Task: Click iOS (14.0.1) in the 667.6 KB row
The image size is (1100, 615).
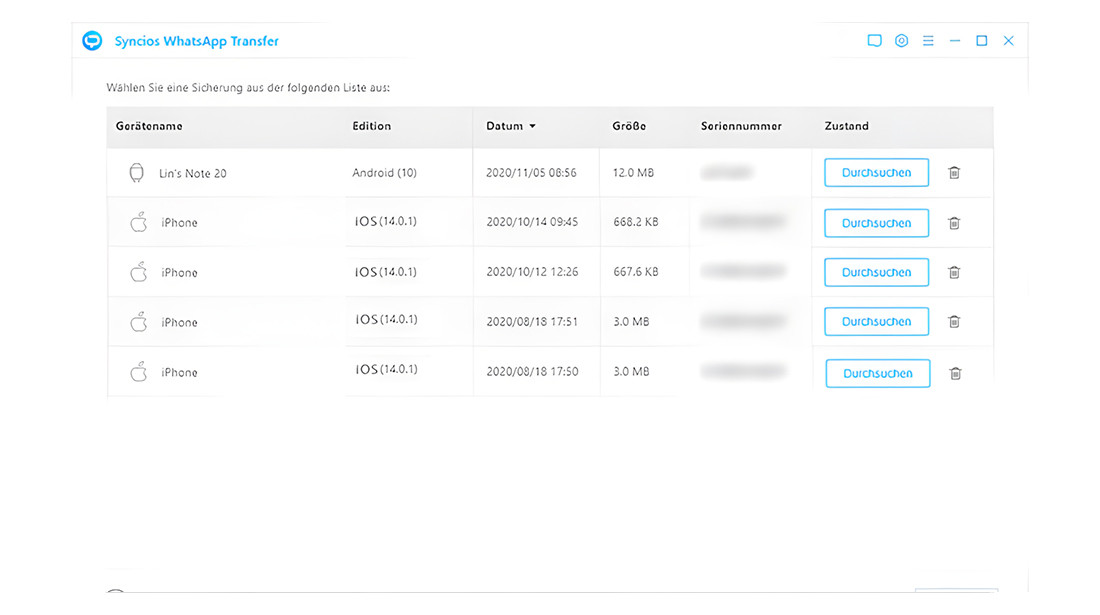Action: 386,271
